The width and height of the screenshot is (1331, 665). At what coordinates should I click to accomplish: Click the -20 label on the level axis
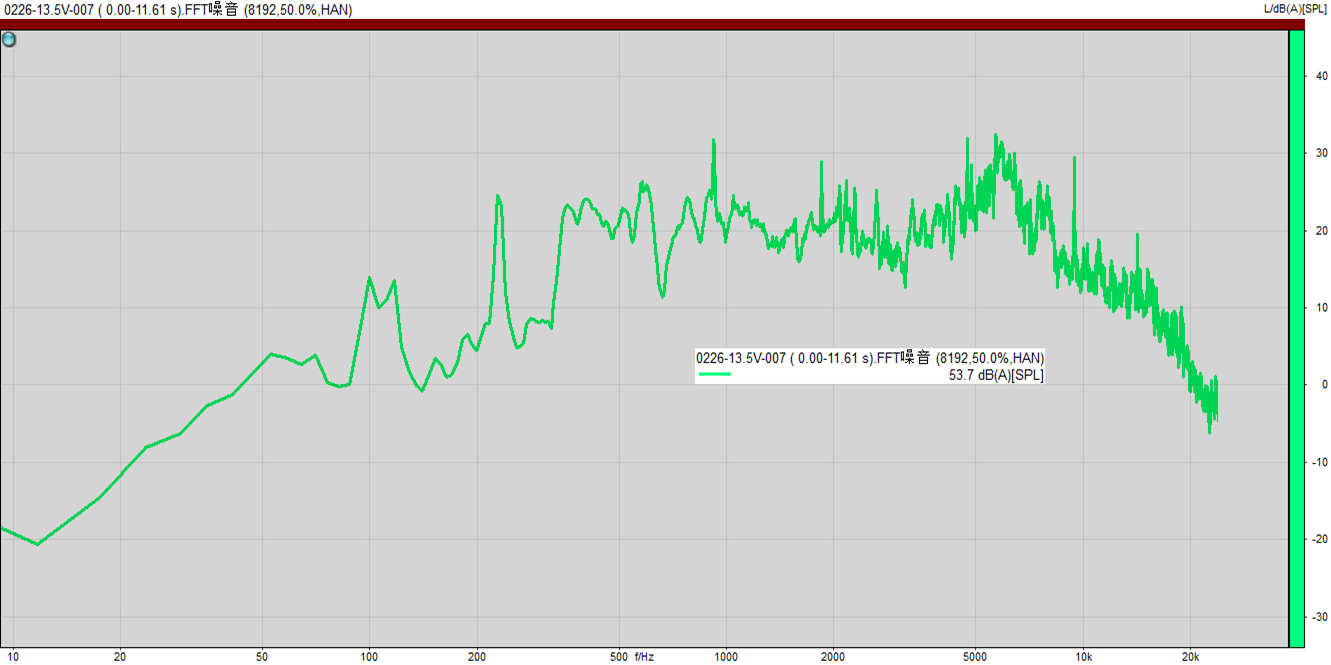(x=1320, y=539)
